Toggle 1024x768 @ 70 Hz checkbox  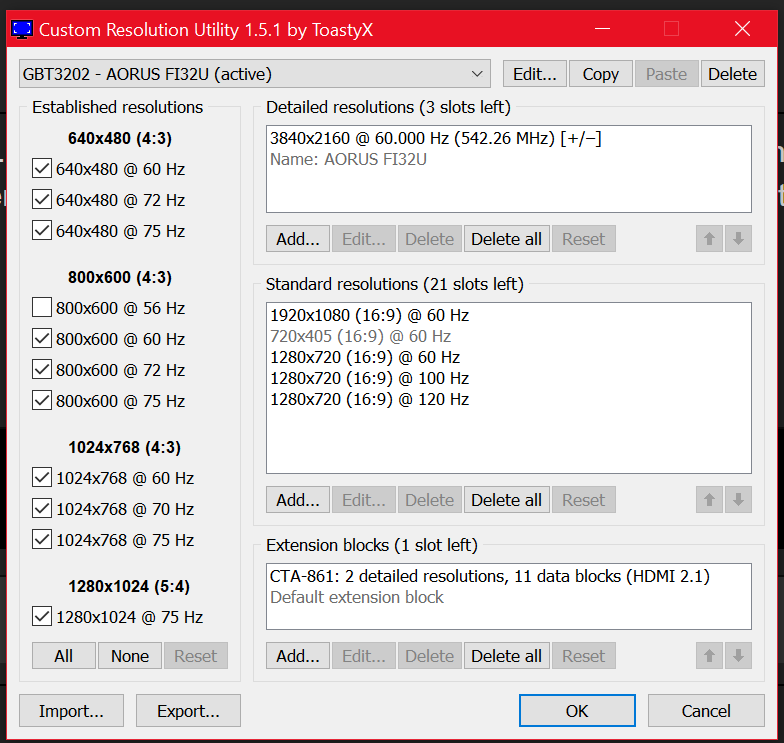click(42, 509)
